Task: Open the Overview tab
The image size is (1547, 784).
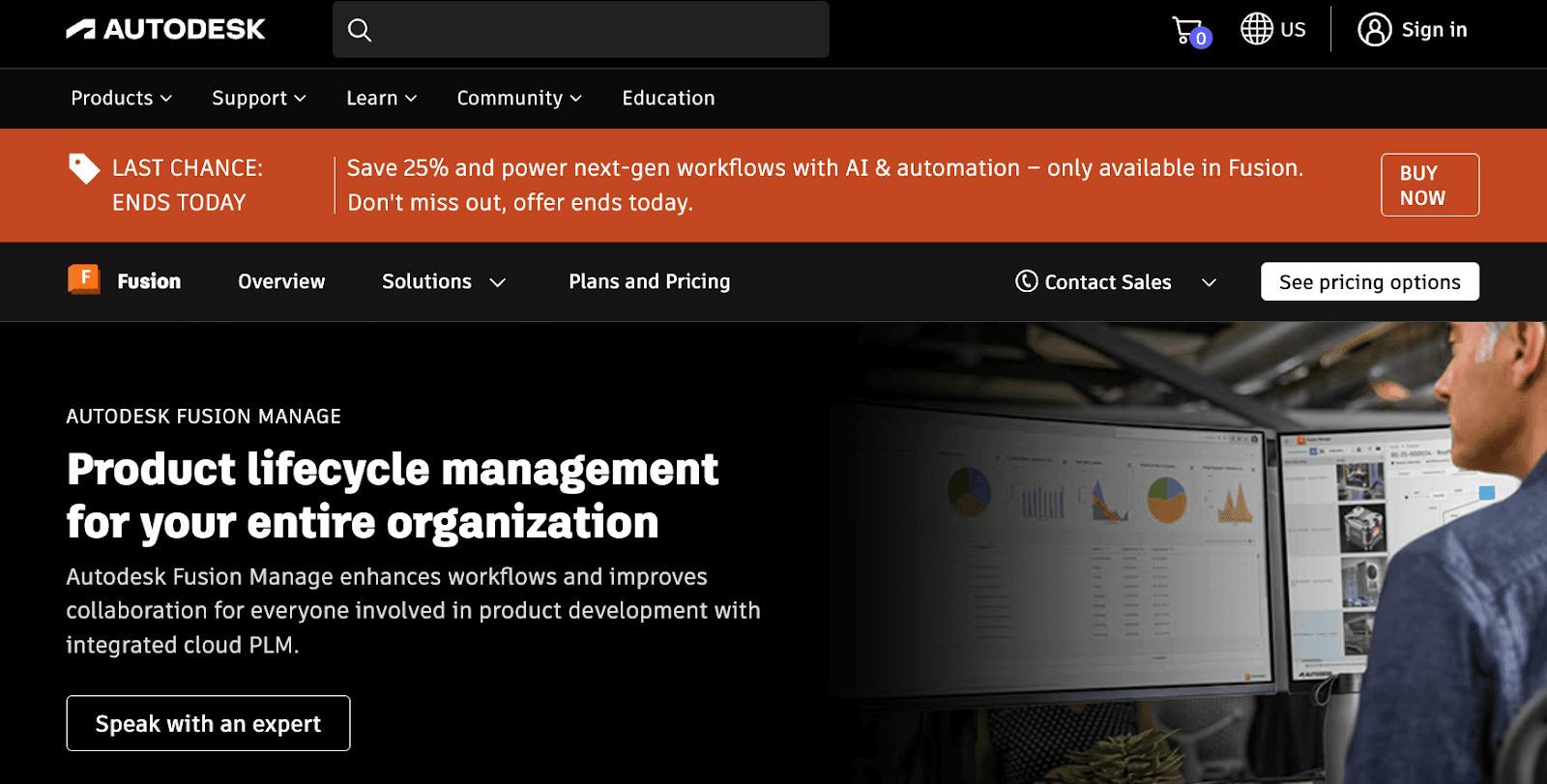Action: [281, 281]
